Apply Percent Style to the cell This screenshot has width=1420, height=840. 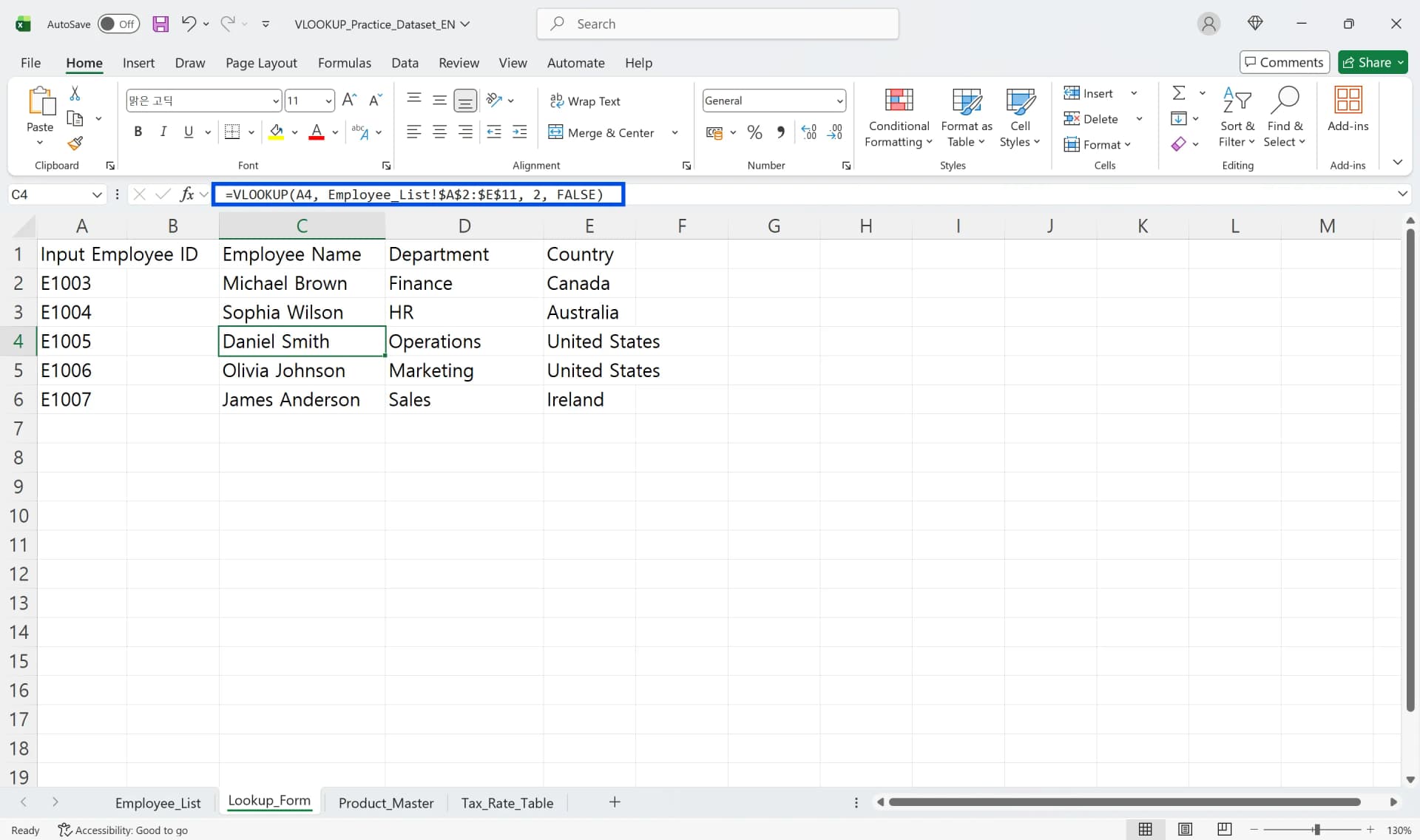[754, 132]
